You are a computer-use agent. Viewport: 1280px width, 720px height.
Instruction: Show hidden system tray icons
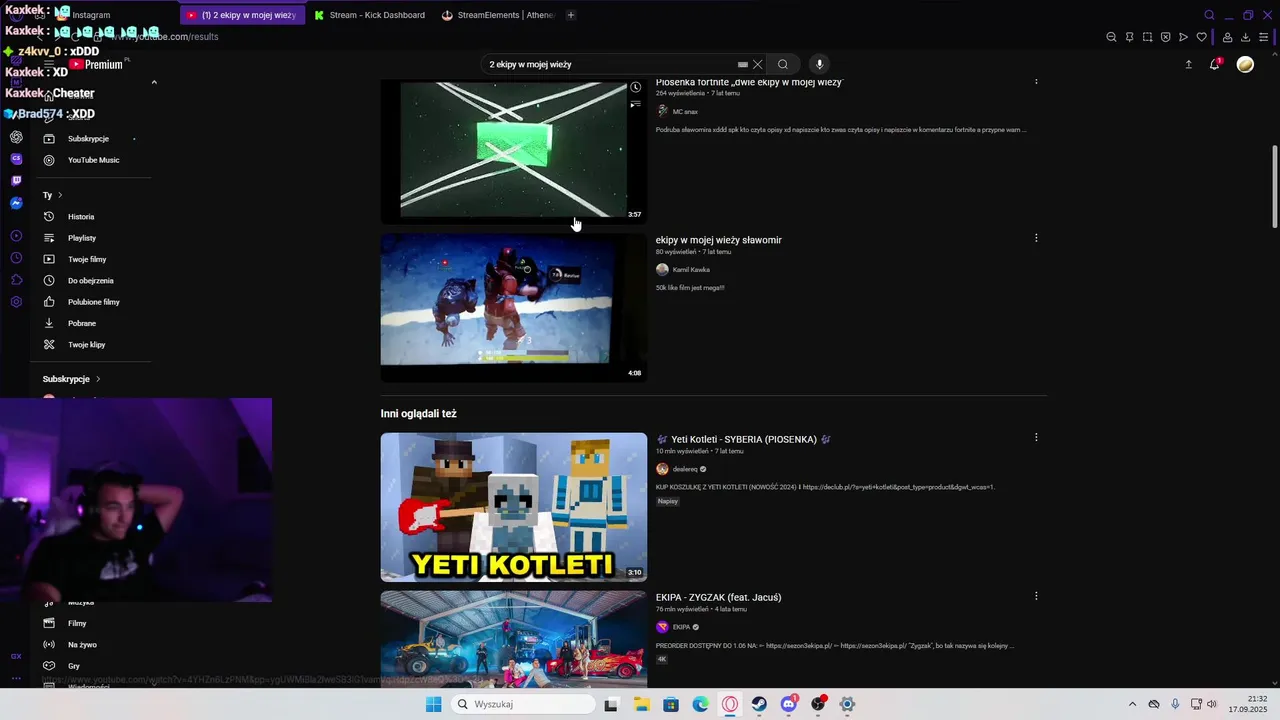click(1132, 704)
